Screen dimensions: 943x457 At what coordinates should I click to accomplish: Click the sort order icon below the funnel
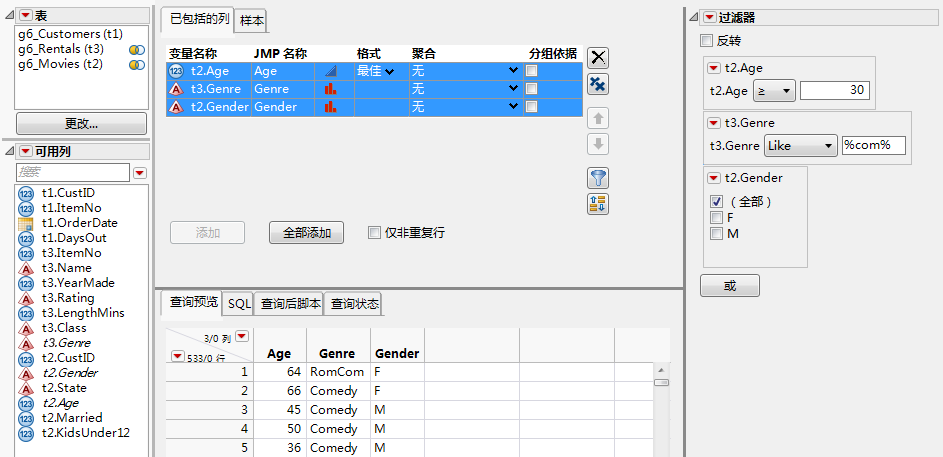[x=598, y=204]
